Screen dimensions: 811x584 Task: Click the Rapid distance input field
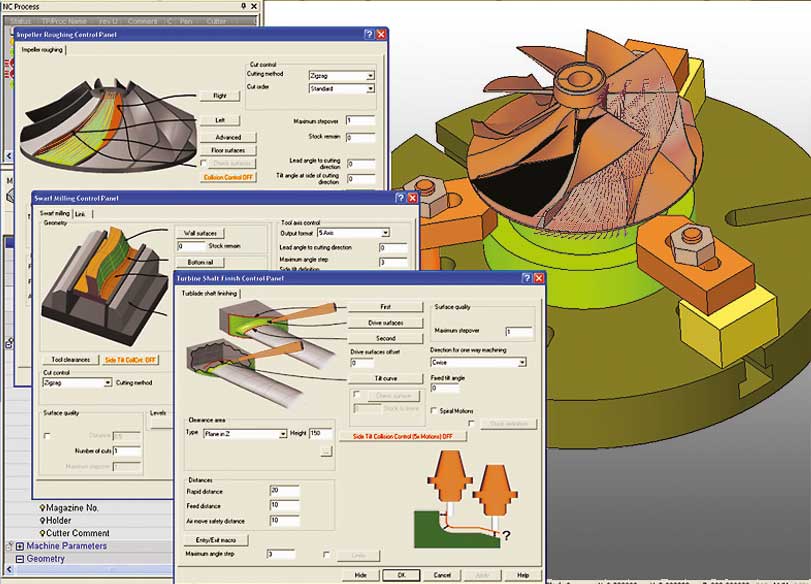283,491
